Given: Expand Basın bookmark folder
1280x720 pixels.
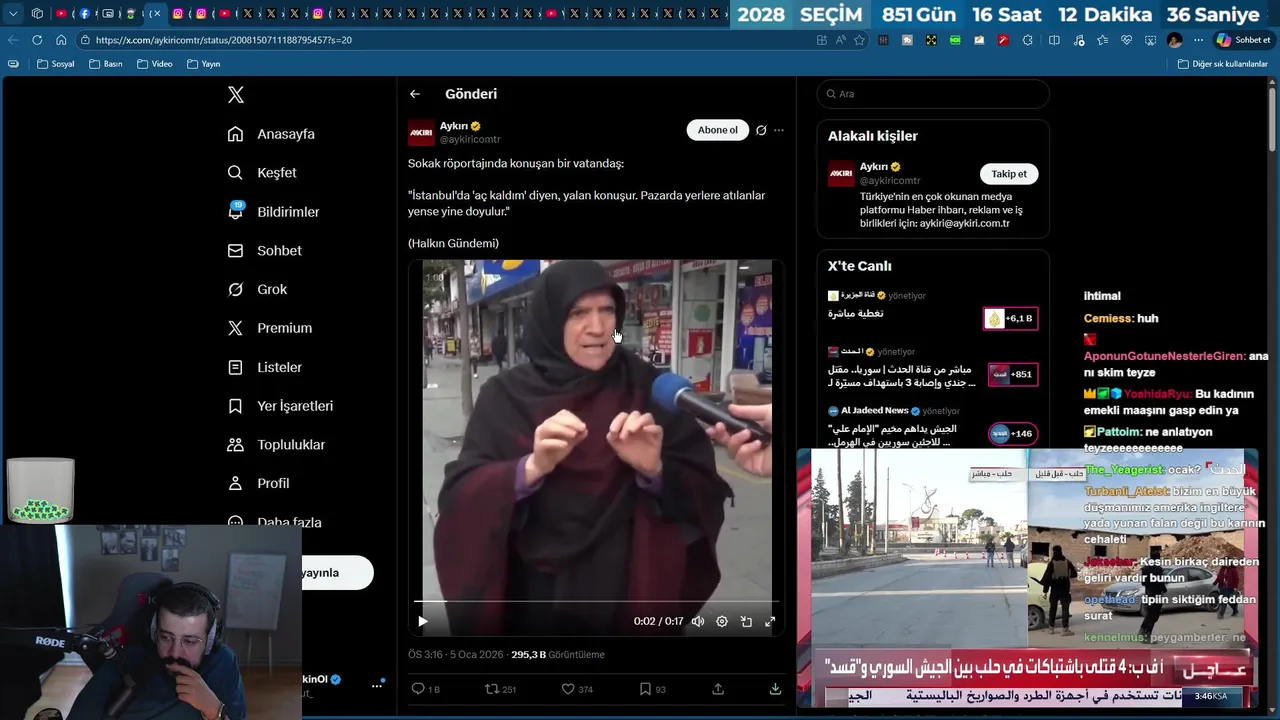Looking at the screenshot, I should 106,64.
